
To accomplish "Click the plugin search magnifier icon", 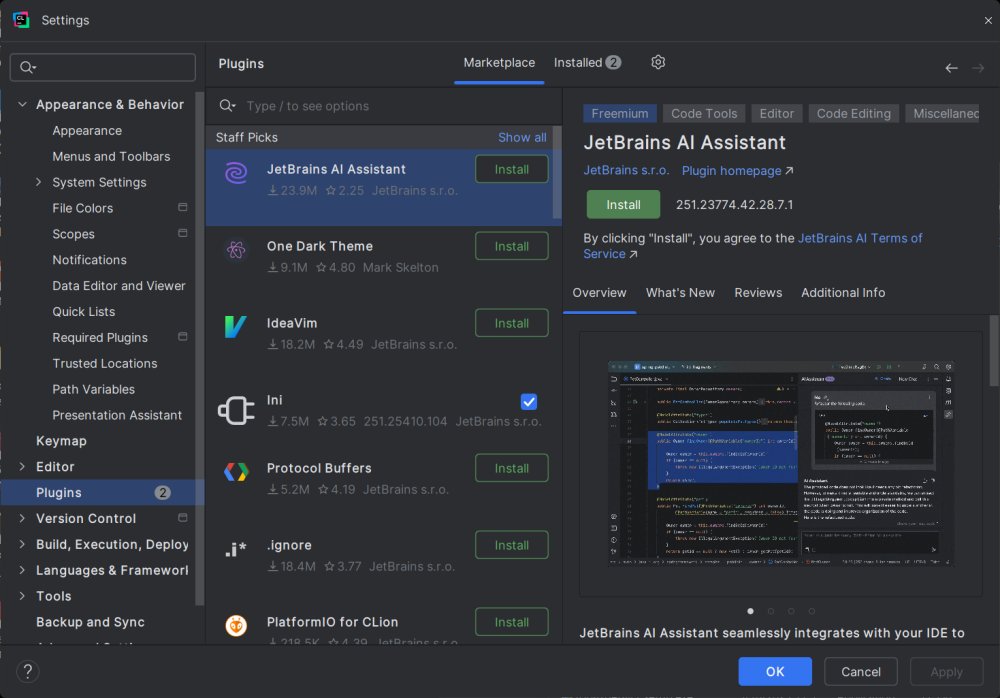I will pos(227,105).
